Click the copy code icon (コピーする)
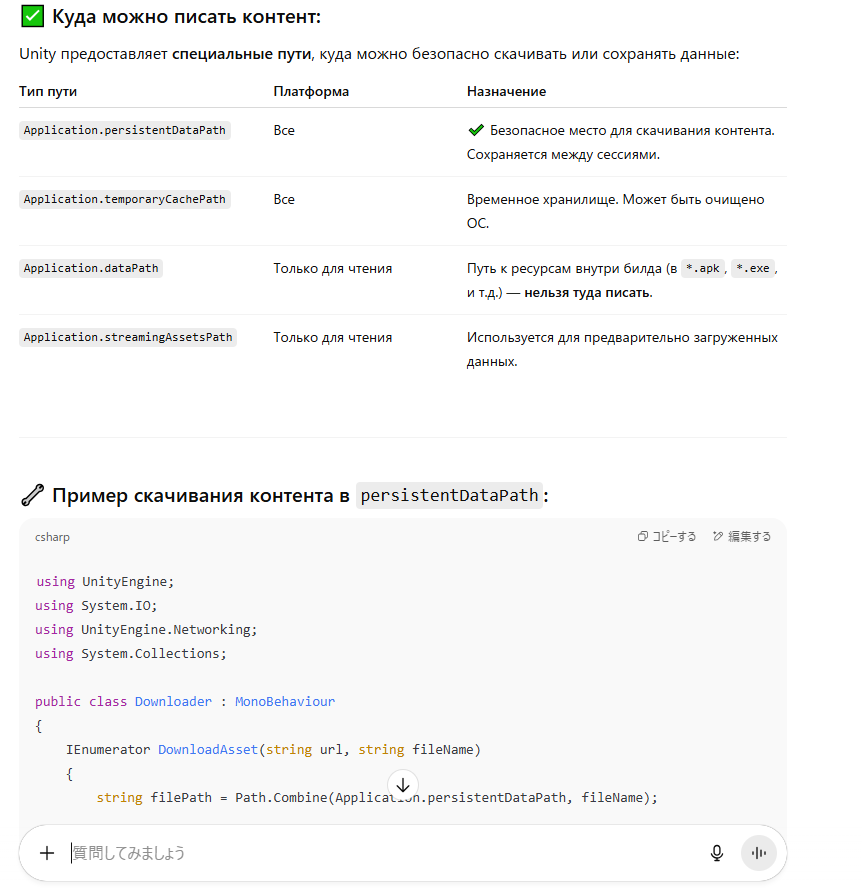The height and width of the screenshot is (890, 862). [x=643, y=537]
